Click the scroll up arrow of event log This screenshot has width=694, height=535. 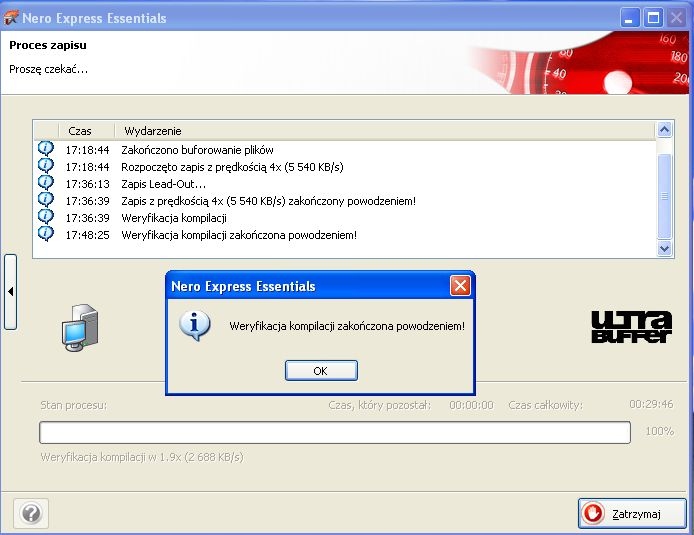[x=664, y=130]
